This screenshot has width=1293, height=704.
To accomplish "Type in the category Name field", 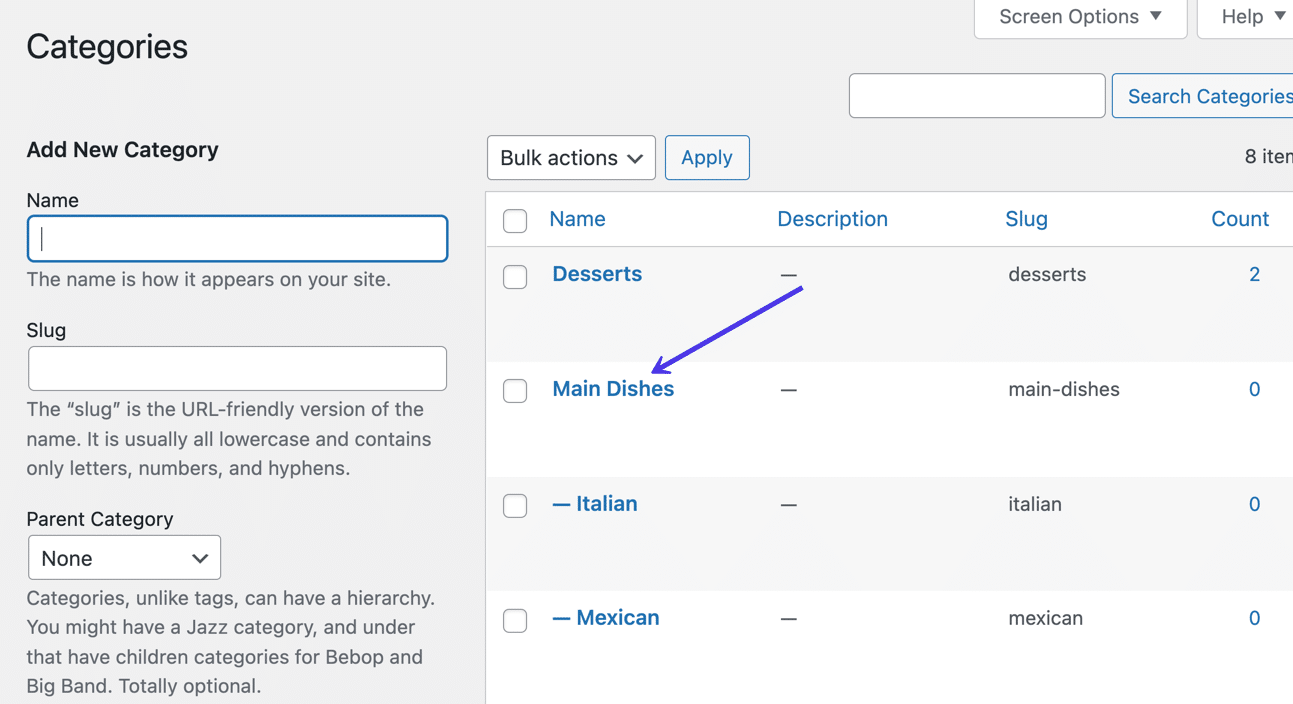I will pyautogui.click(x=236, y=238).
